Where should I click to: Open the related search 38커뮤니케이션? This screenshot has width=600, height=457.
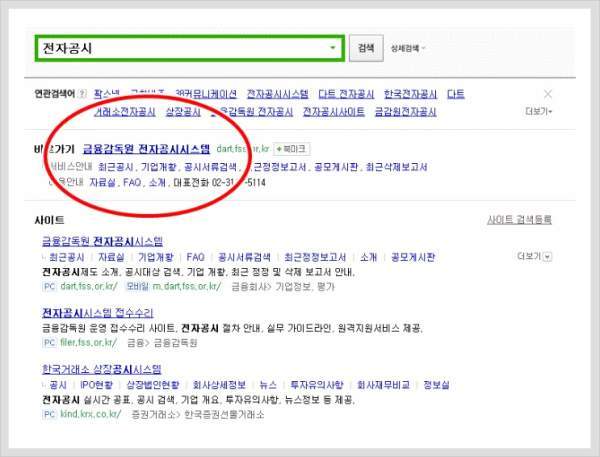[205, 94]
